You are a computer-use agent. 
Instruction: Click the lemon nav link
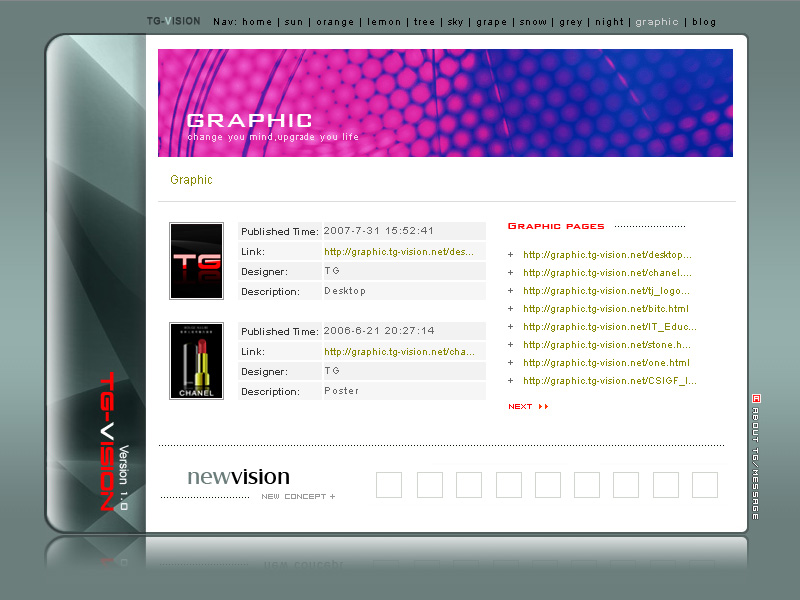click(x=384, y=22)
